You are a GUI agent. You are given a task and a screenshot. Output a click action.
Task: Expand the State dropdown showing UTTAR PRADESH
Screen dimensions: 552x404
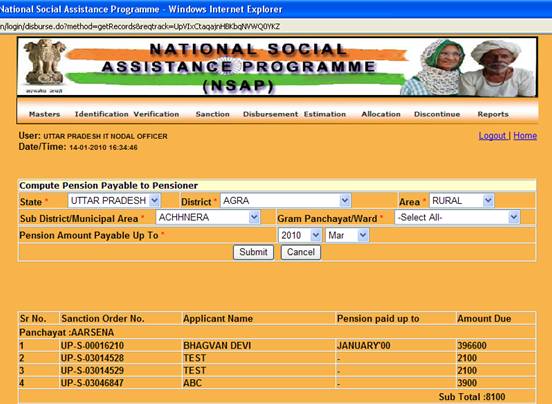click(114, 201)
